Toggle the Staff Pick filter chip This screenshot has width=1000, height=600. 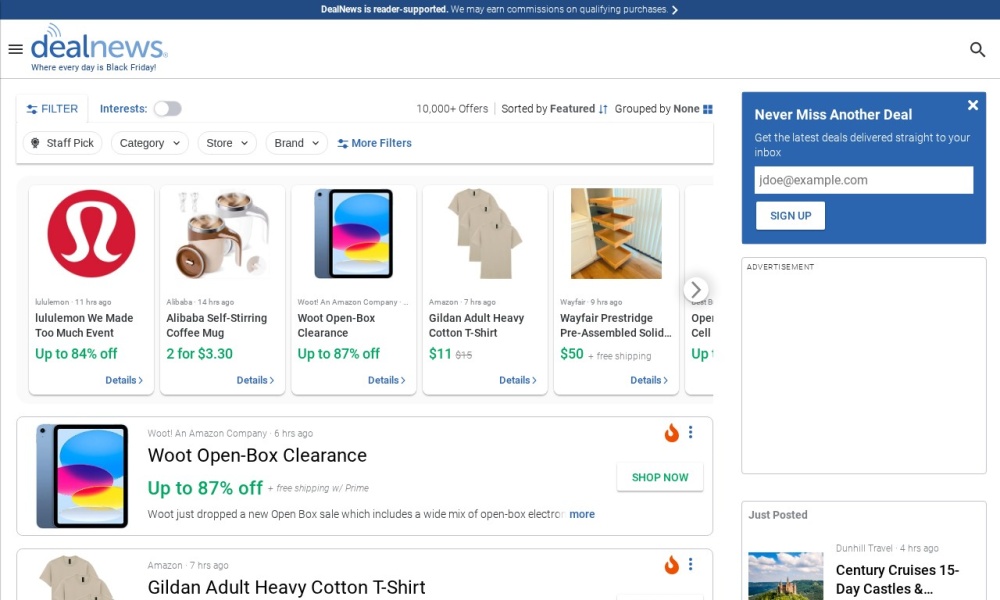pyautogui.click(x=62, y=143)
